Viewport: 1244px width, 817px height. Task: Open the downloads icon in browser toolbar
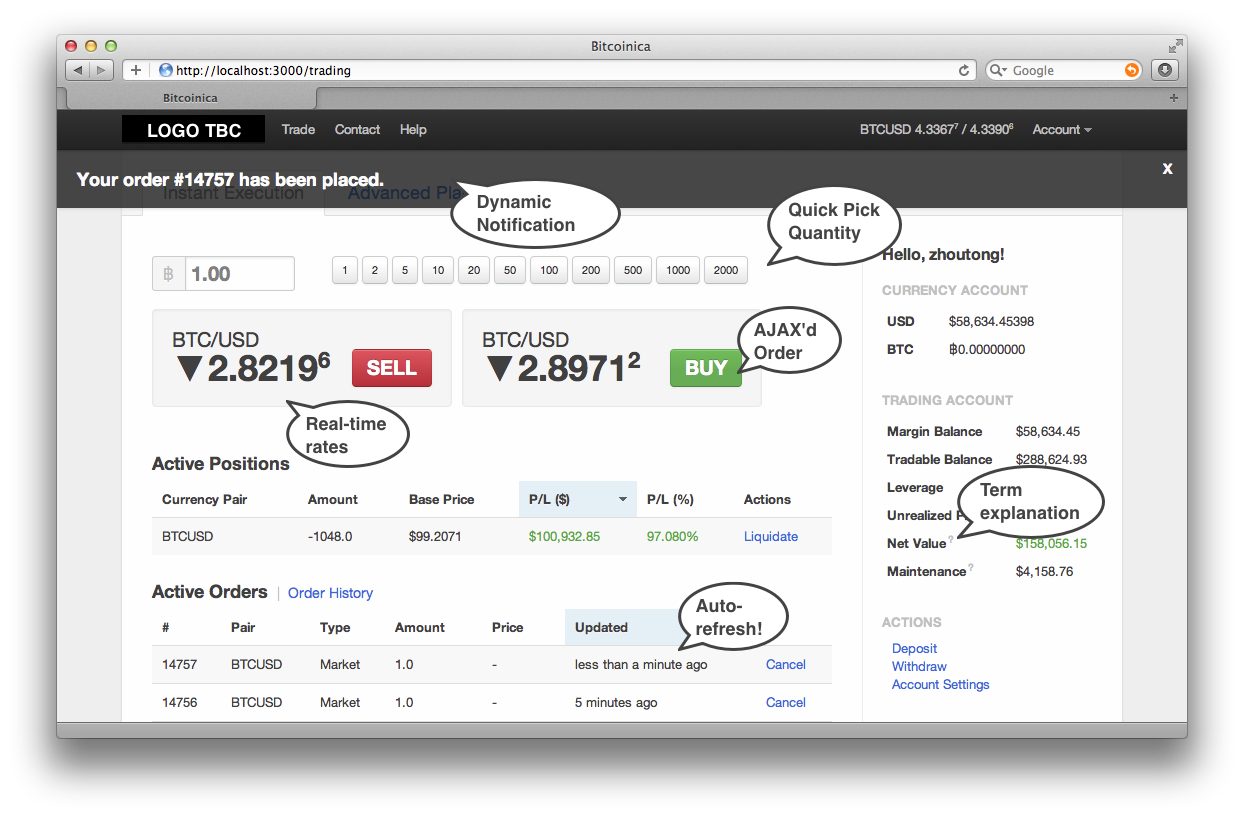(1163, 70)
